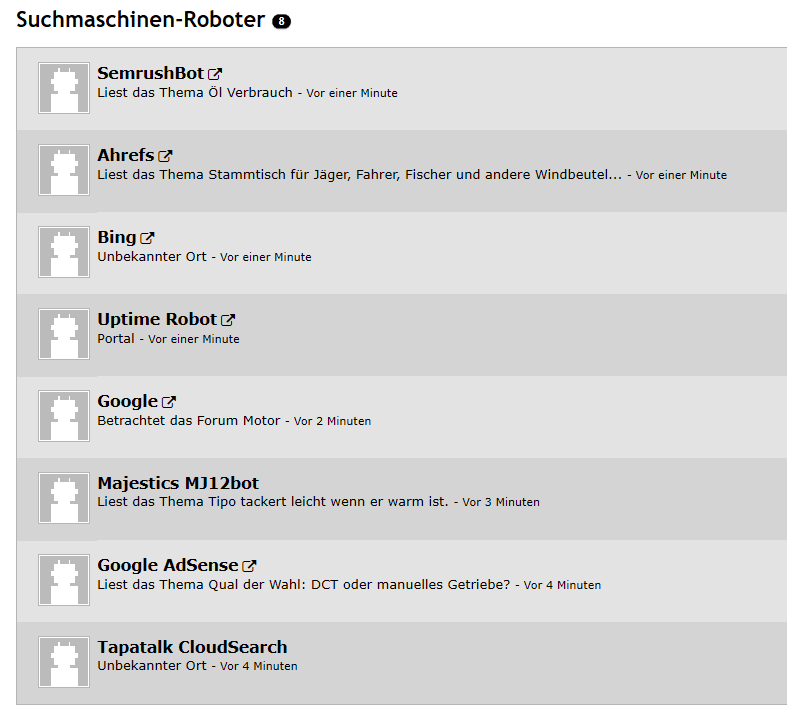Open Google AdSense external link icon
This screenshot has width=787, height=706.
point(250,566)
